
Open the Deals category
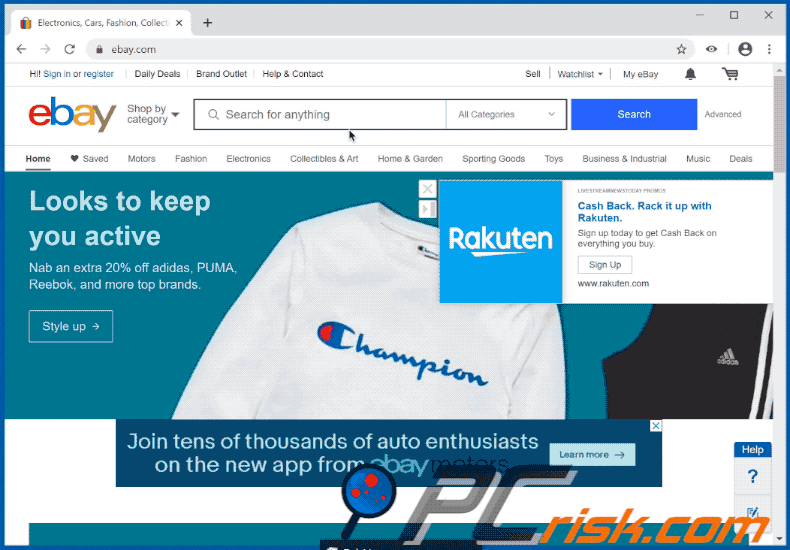tap(741, 159)
